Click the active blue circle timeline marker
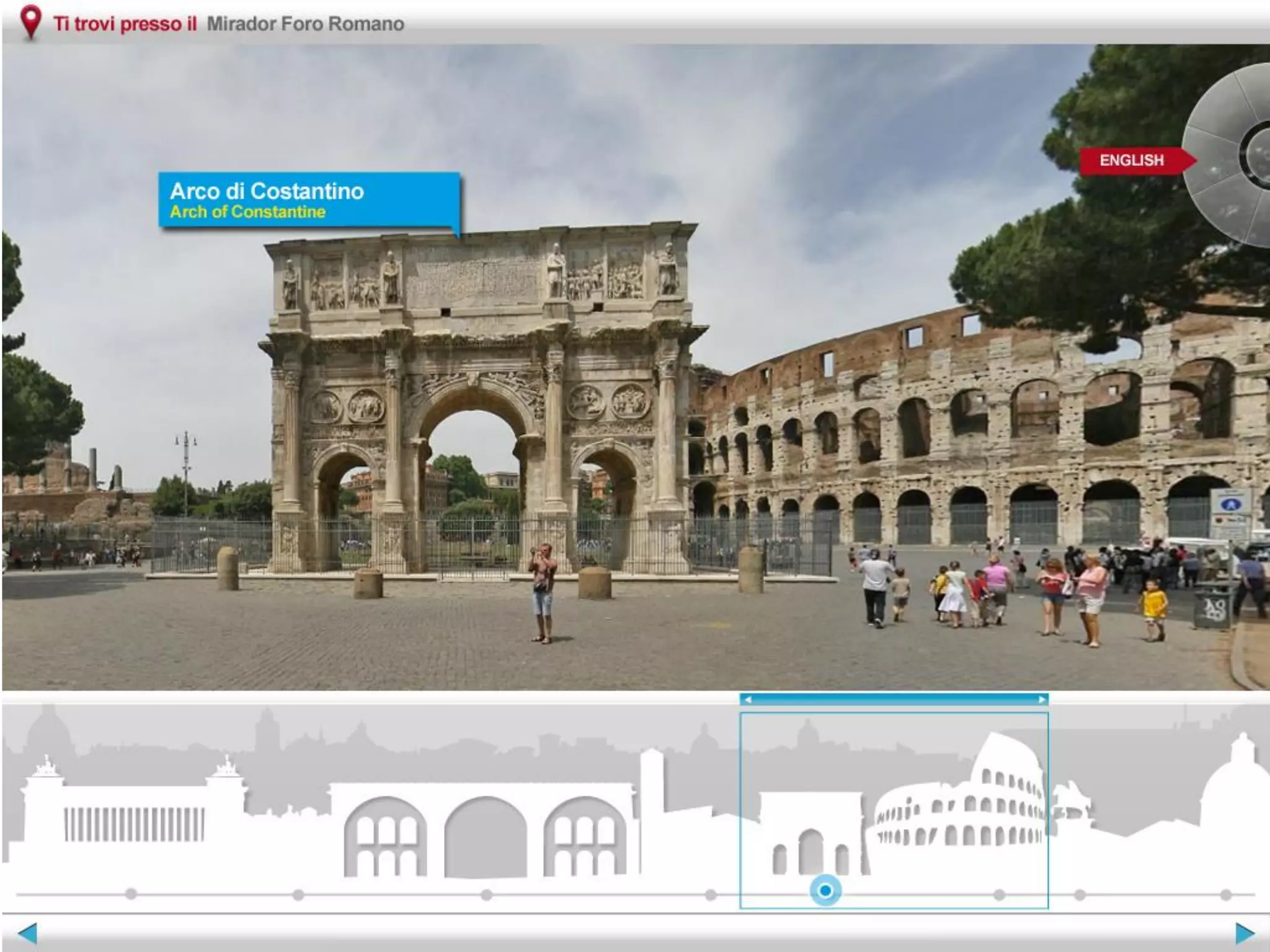 (x=825, y=891)
